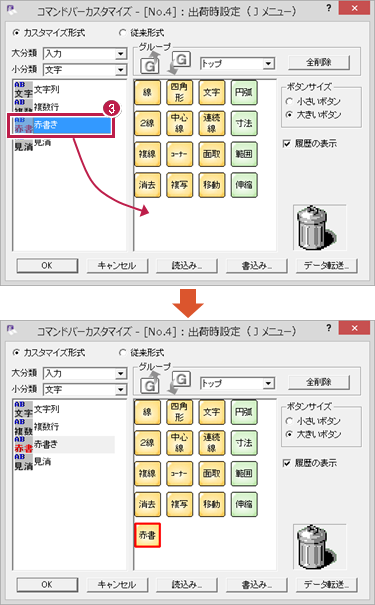Click the red-outlined 赤書 button in lower dialog

coord(147,535)
